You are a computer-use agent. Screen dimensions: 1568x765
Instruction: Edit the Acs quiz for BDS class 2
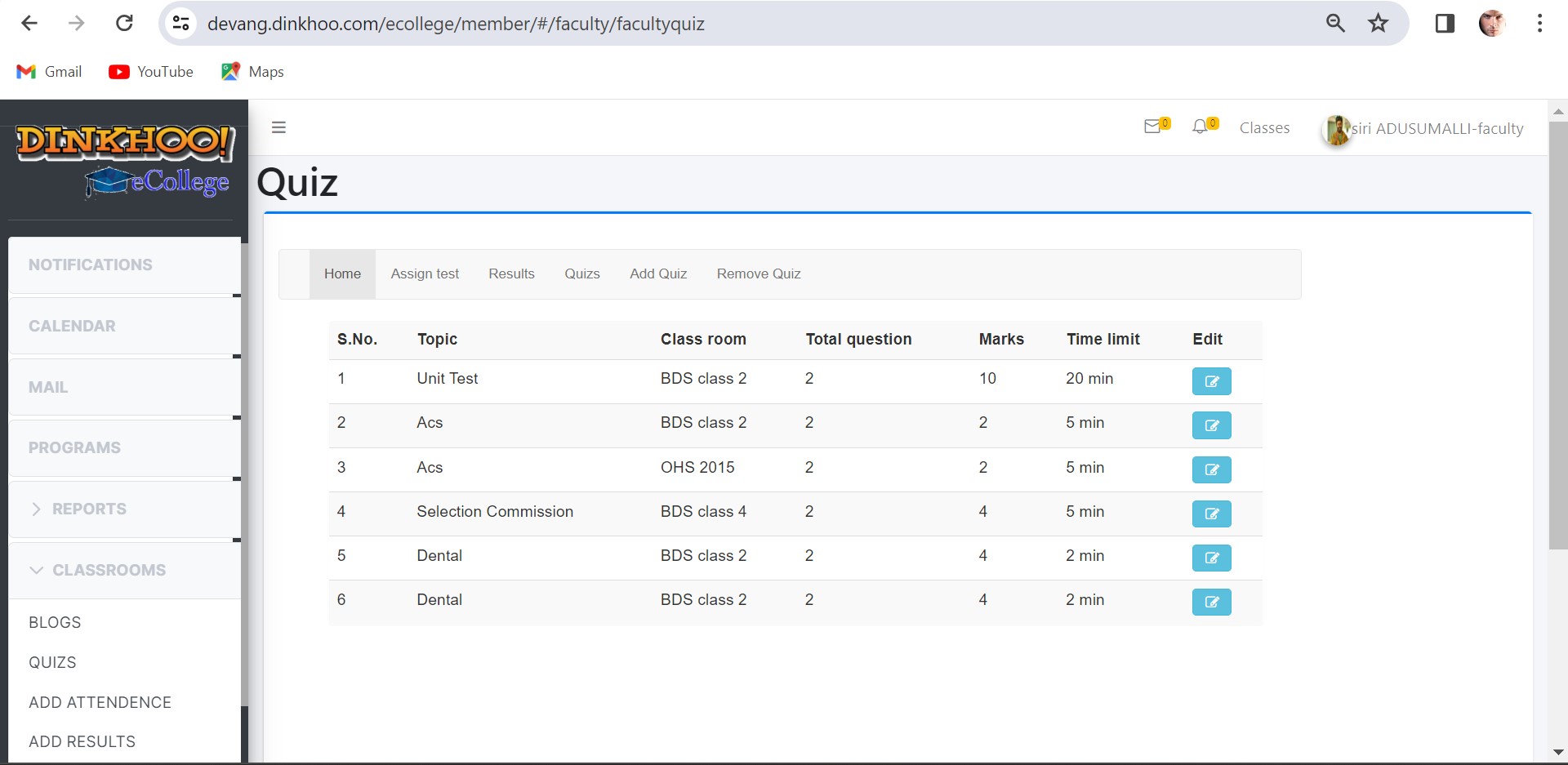click(1211, 425)
